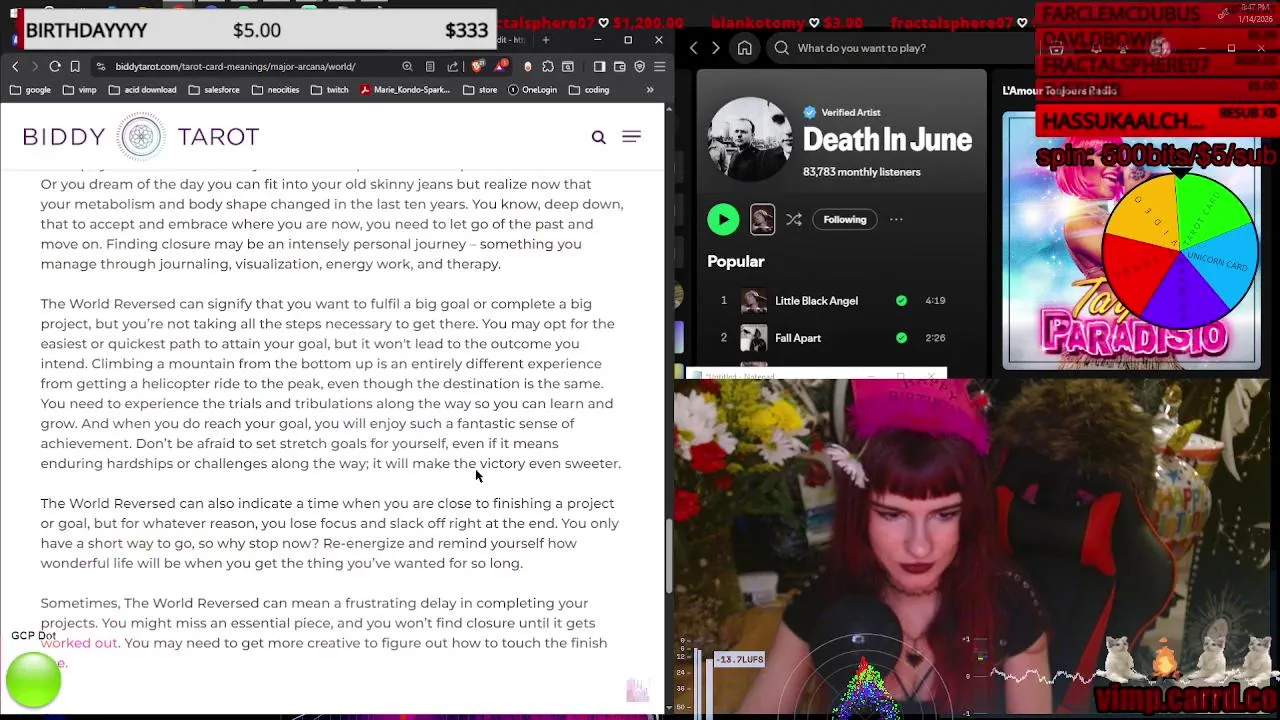Bookmark this page in browser toolbar

point(75,66)
